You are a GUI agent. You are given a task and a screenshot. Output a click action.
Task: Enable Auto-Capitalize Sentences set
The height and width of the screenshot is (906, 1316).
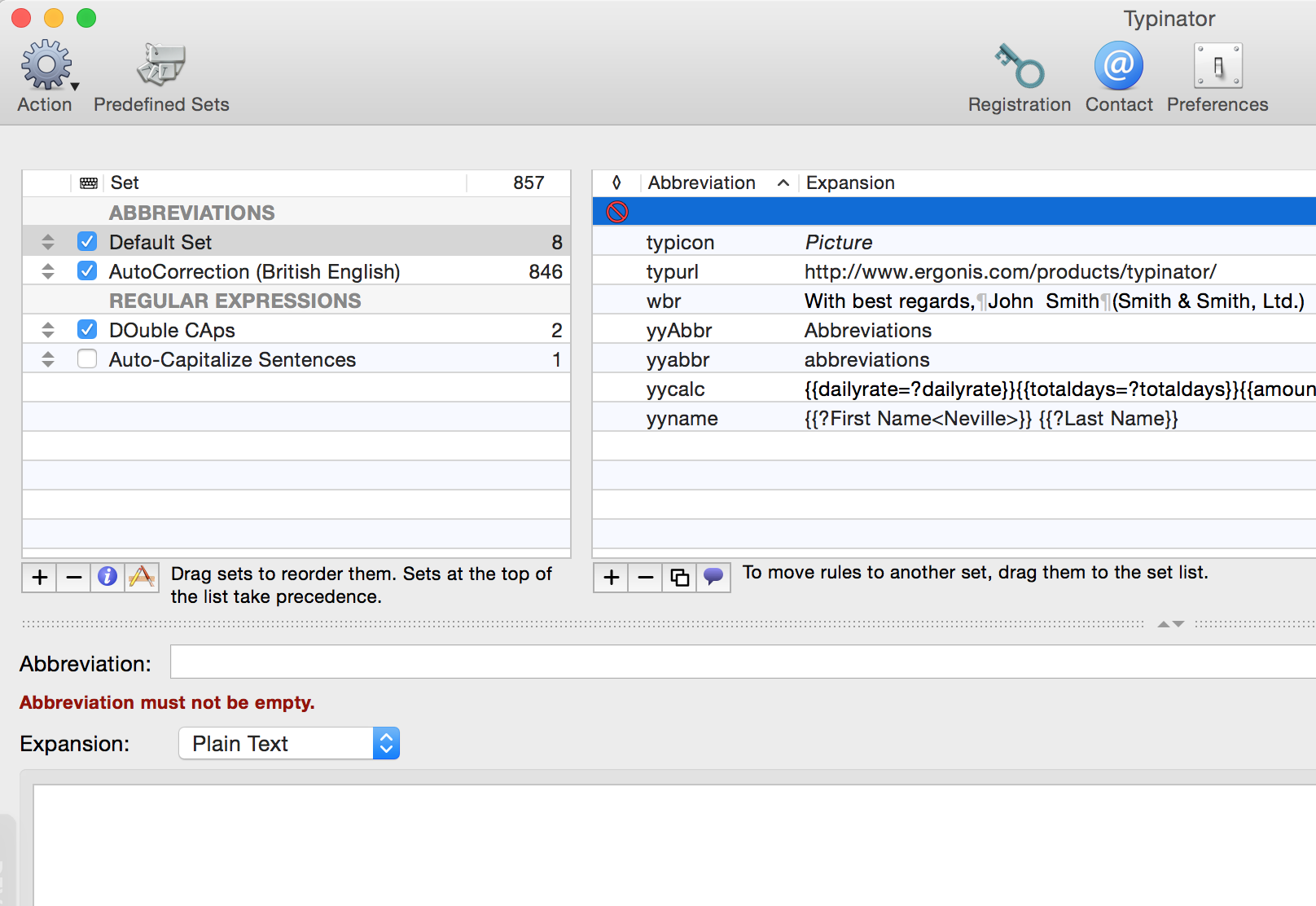coord(87,358)
